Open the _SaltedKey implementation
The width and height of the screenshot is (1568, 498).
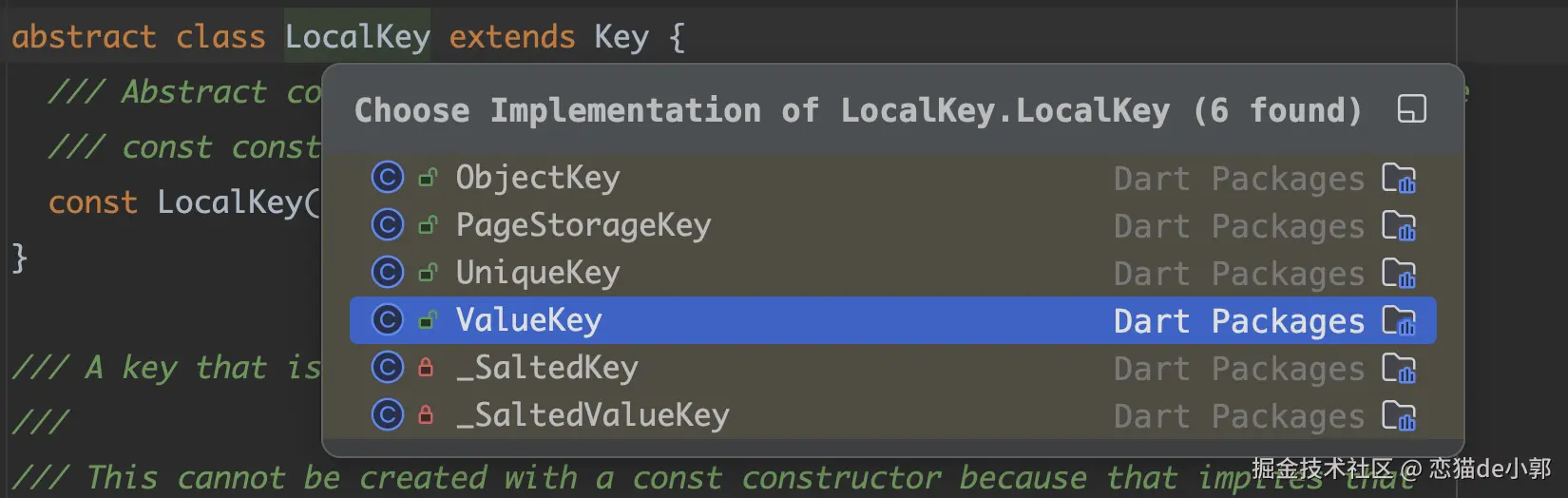(892, 368)
